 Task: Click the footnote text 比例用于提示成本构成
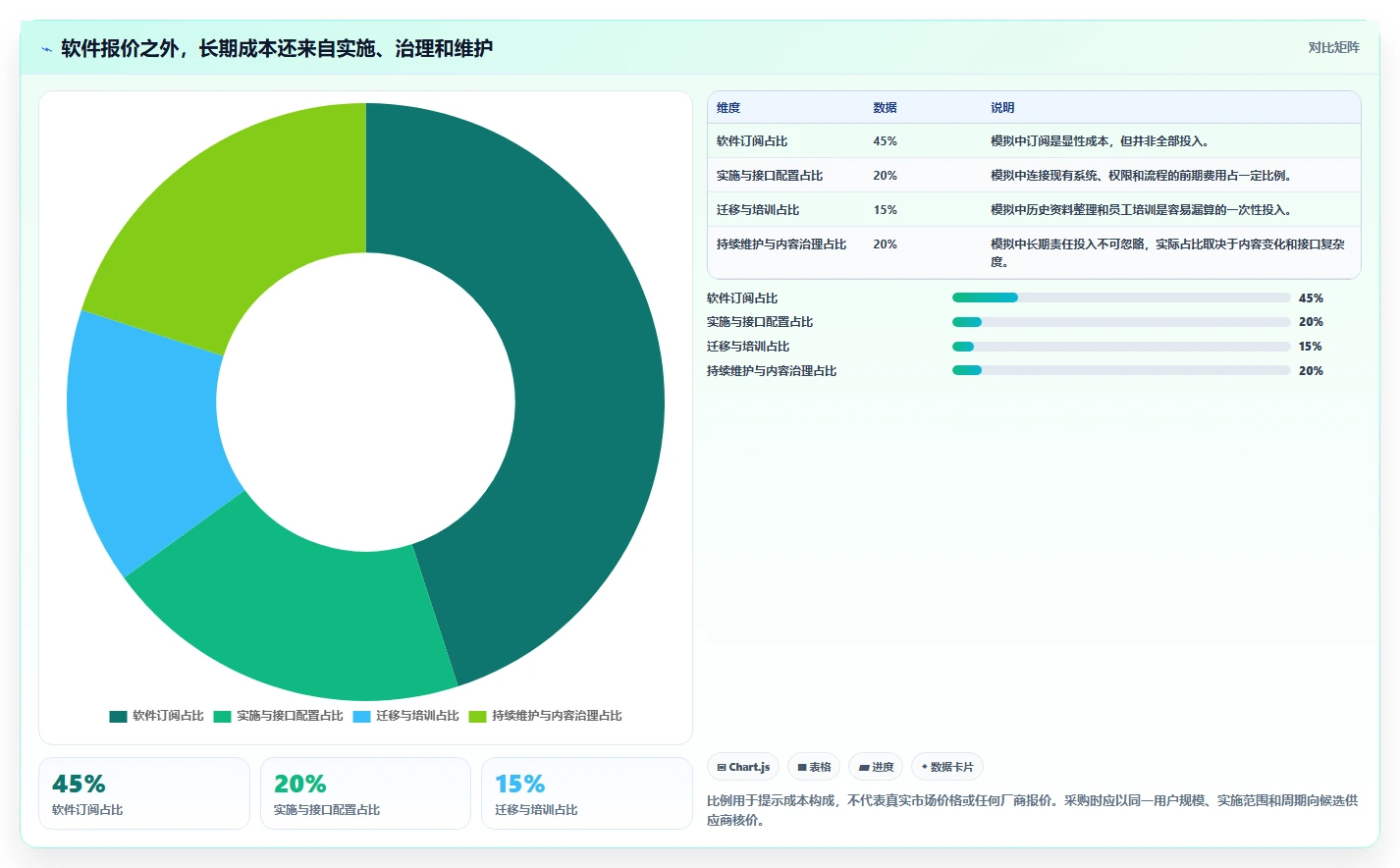1033,810
